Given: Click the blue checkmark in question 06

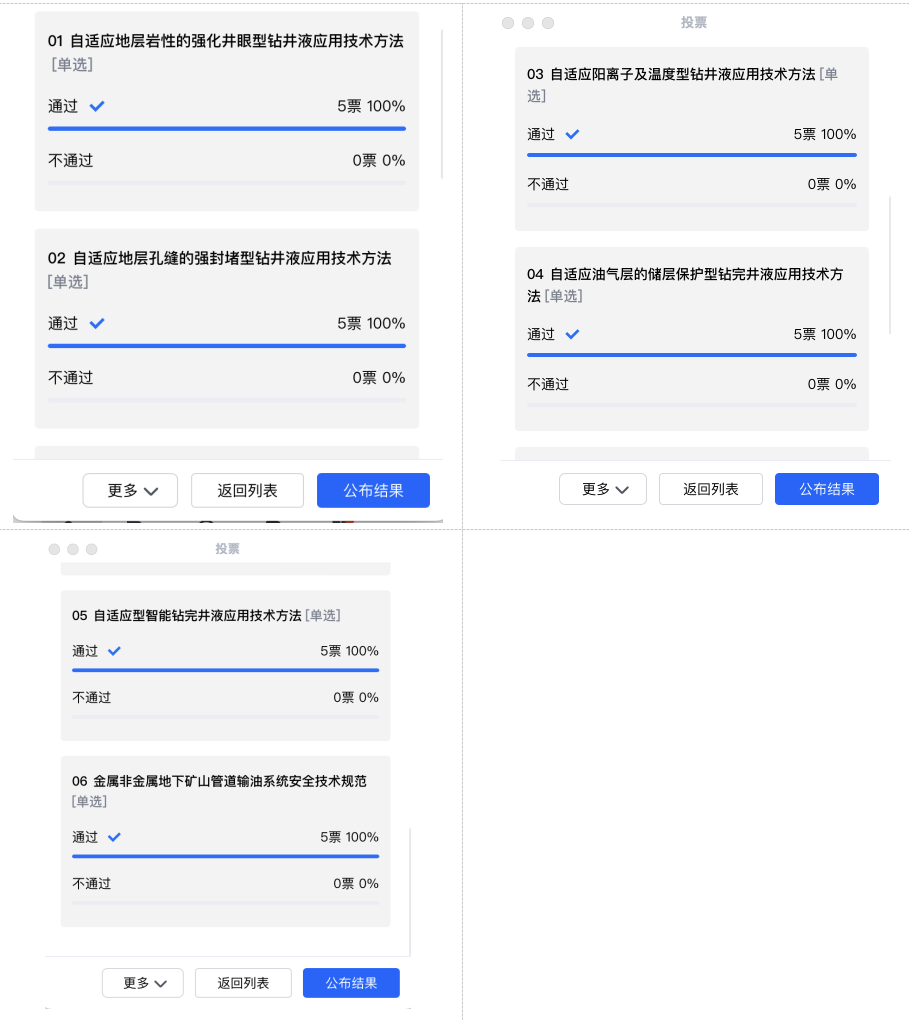Looking at the screenshot, I should pos(114,837).
